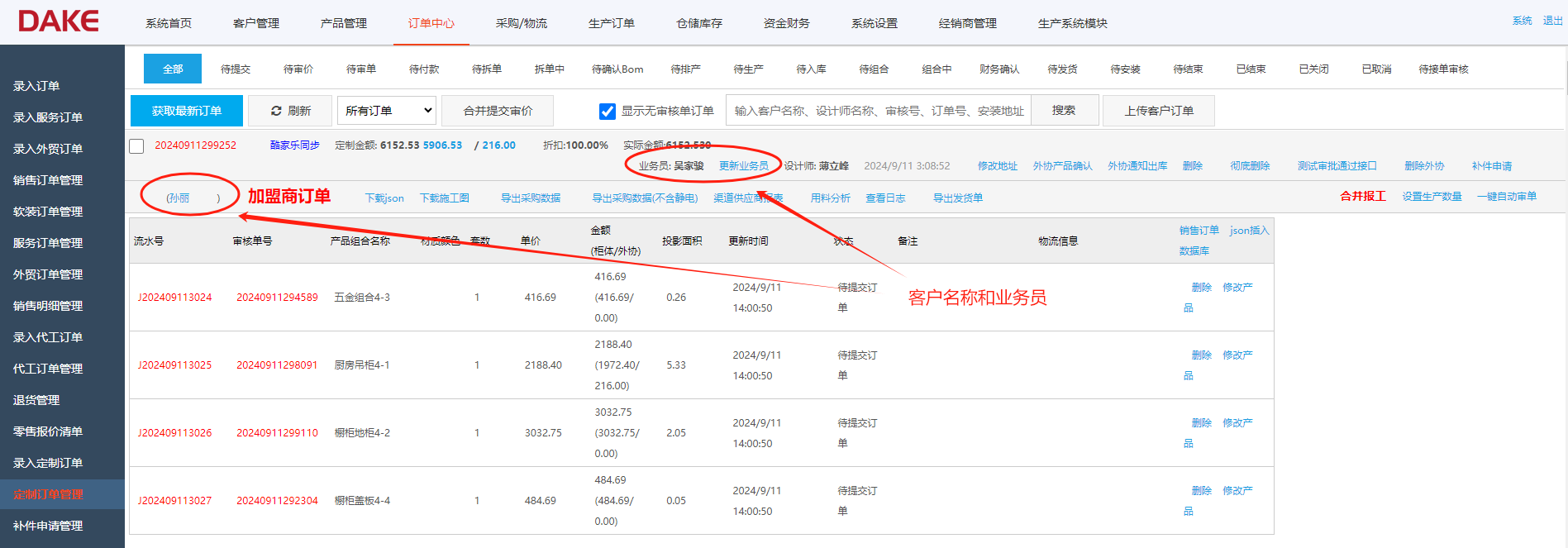Screen dimensions: 1568x548
Task: Go to 仓储库存 menu
Action: click(698, 23)
